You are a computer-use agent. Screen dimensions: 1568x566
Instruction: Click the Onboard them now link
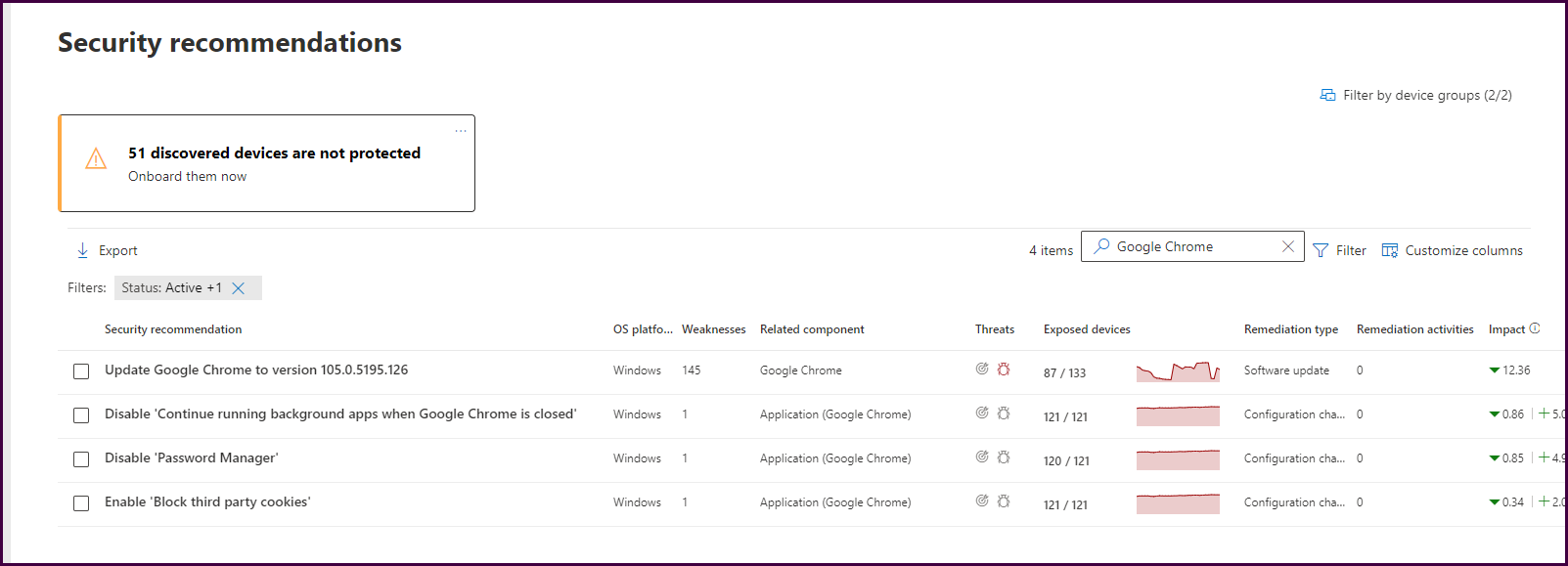pos(187,177)
